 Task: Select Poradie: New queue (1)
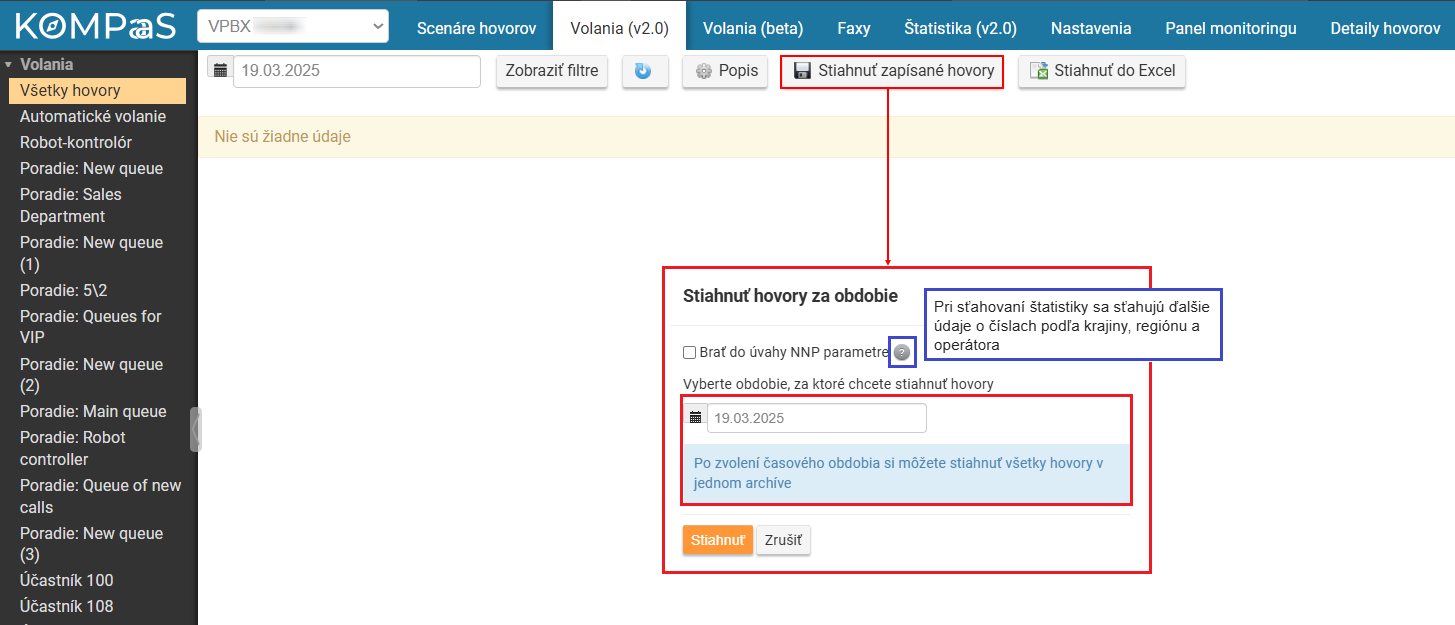[91, 253]
